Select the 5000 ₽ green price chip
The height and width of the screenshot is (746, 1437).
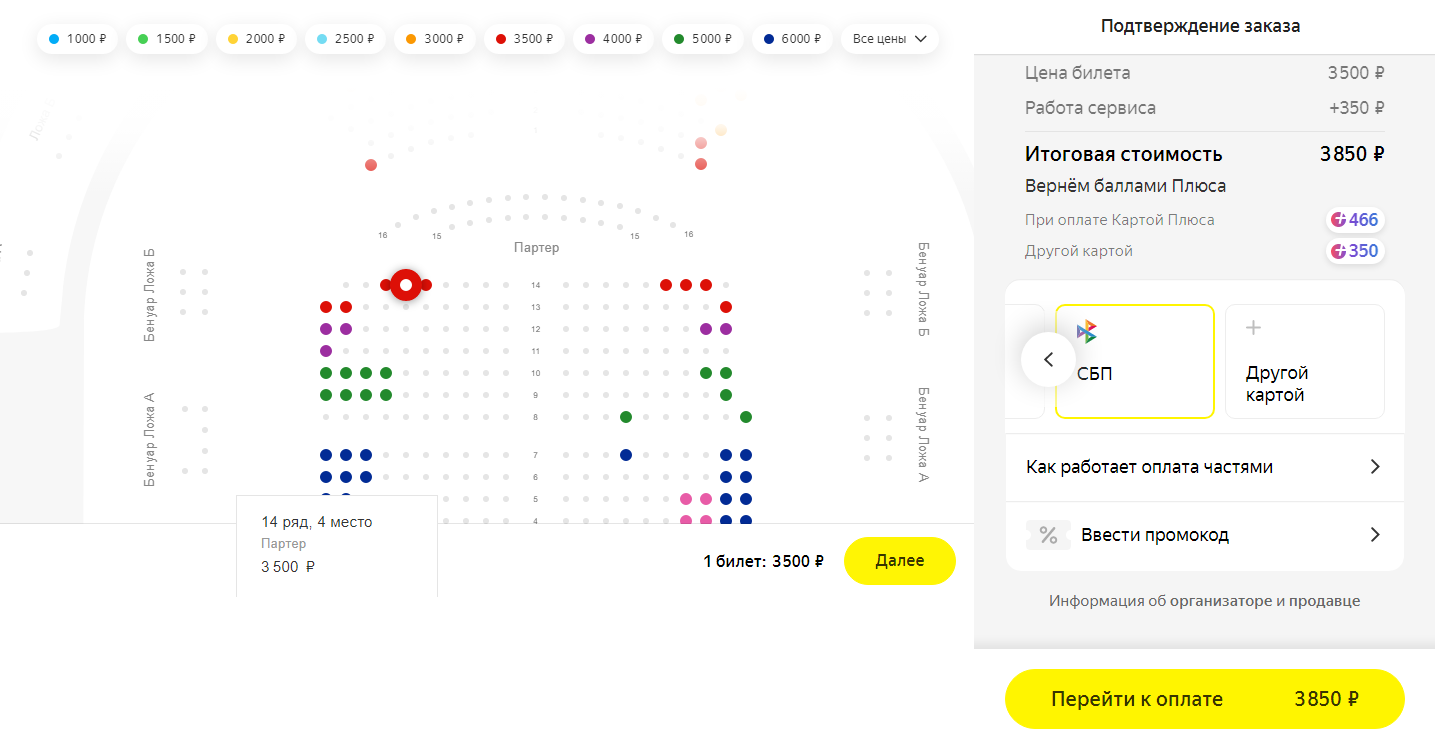pyautogui.click(x=702, y=39)
